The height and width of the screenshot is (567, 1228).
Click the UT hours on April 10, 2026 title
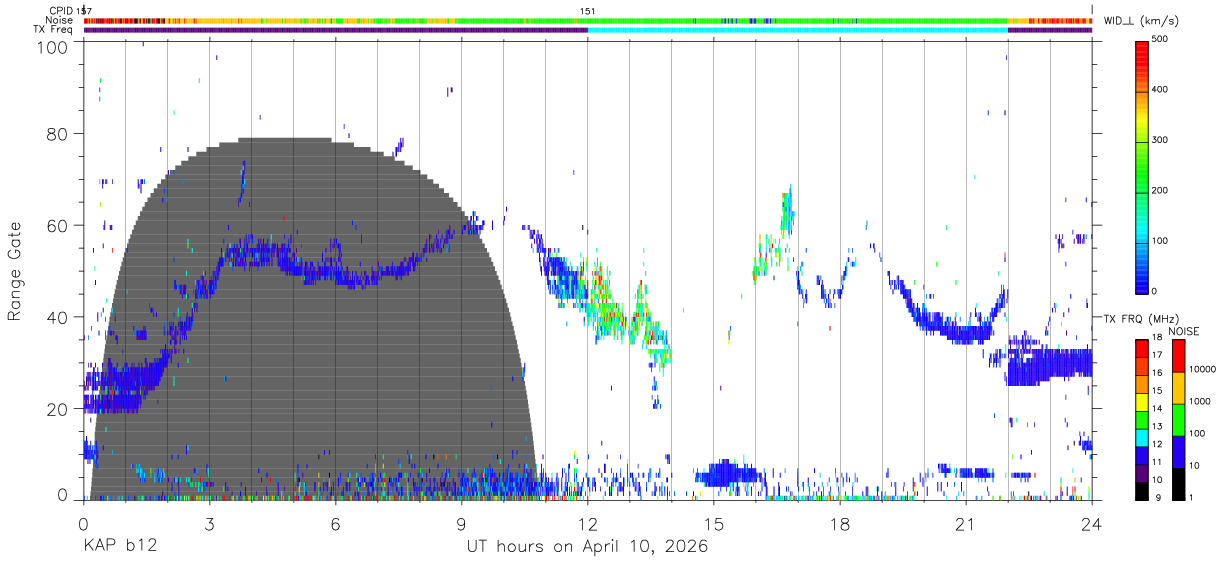587,547
